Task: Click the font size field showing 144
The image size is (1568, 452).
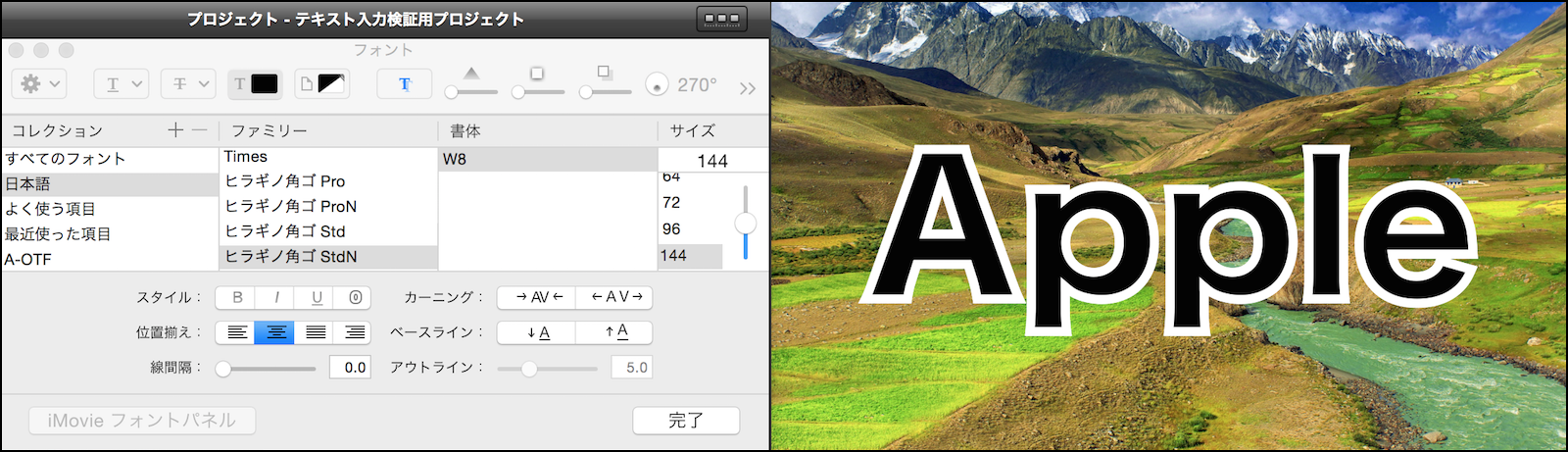Action: [712, 161]
